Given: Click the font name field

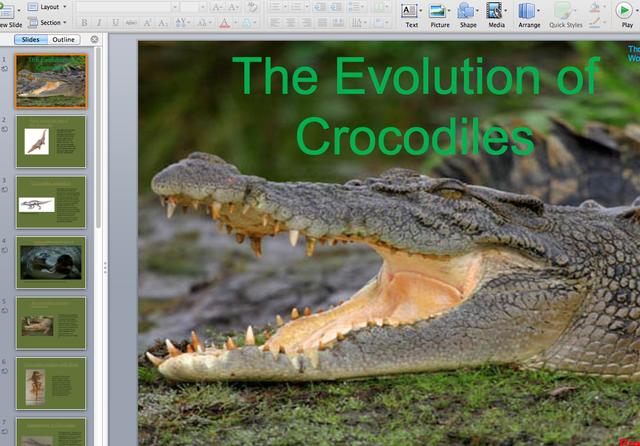Looking at the screenshot, I should [124, 7].
